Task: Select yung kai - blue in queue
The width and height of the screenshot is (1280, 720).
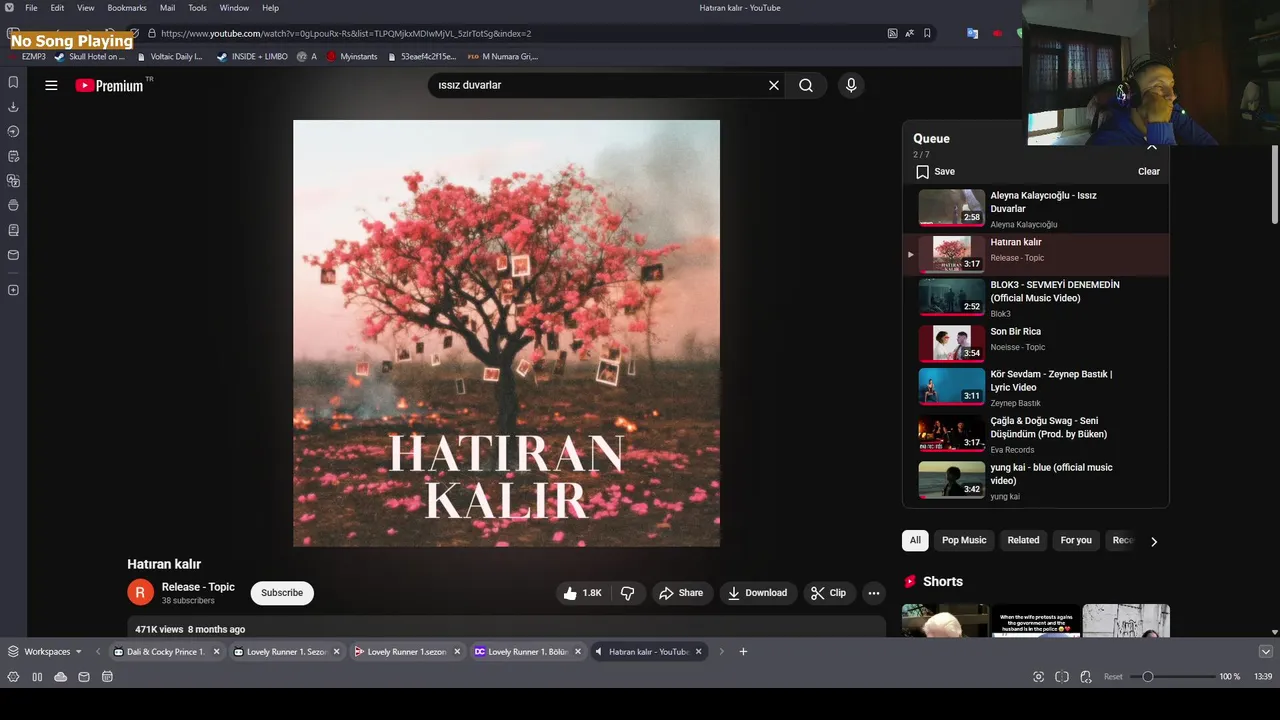Action: coord(1035,480)
